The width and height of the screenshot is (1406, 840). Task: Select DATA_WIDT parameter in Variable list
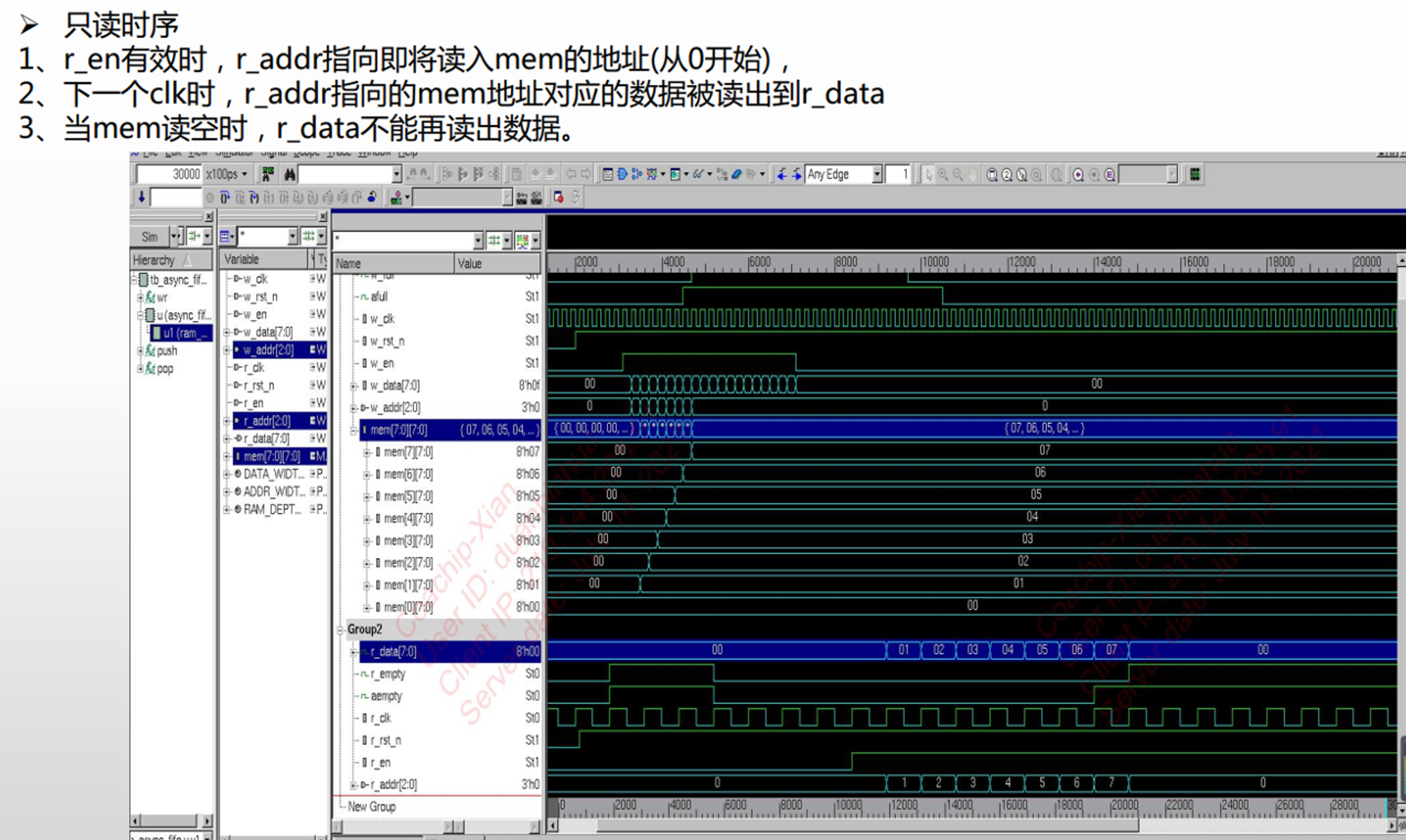[273, 474]
